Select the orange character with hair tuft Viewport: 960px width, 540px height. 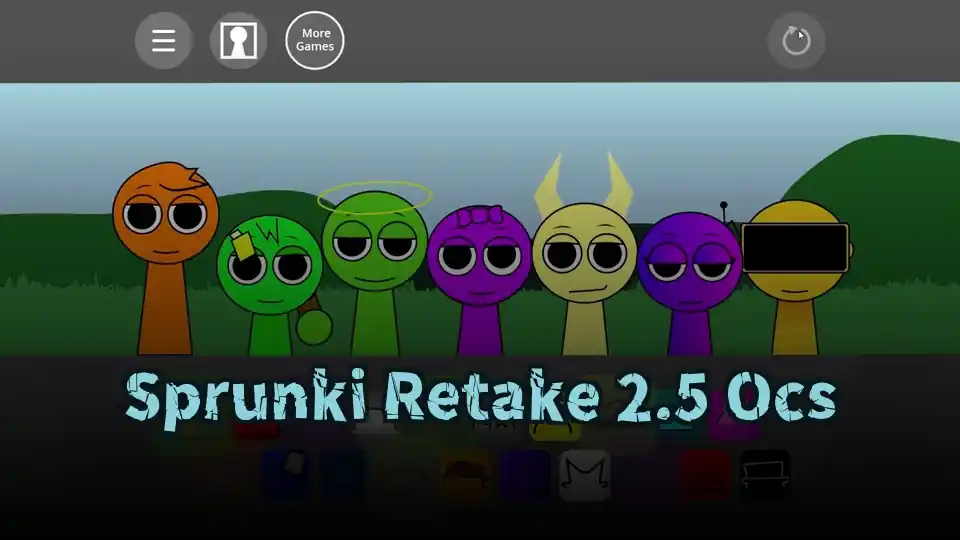(x=165, y=257)
